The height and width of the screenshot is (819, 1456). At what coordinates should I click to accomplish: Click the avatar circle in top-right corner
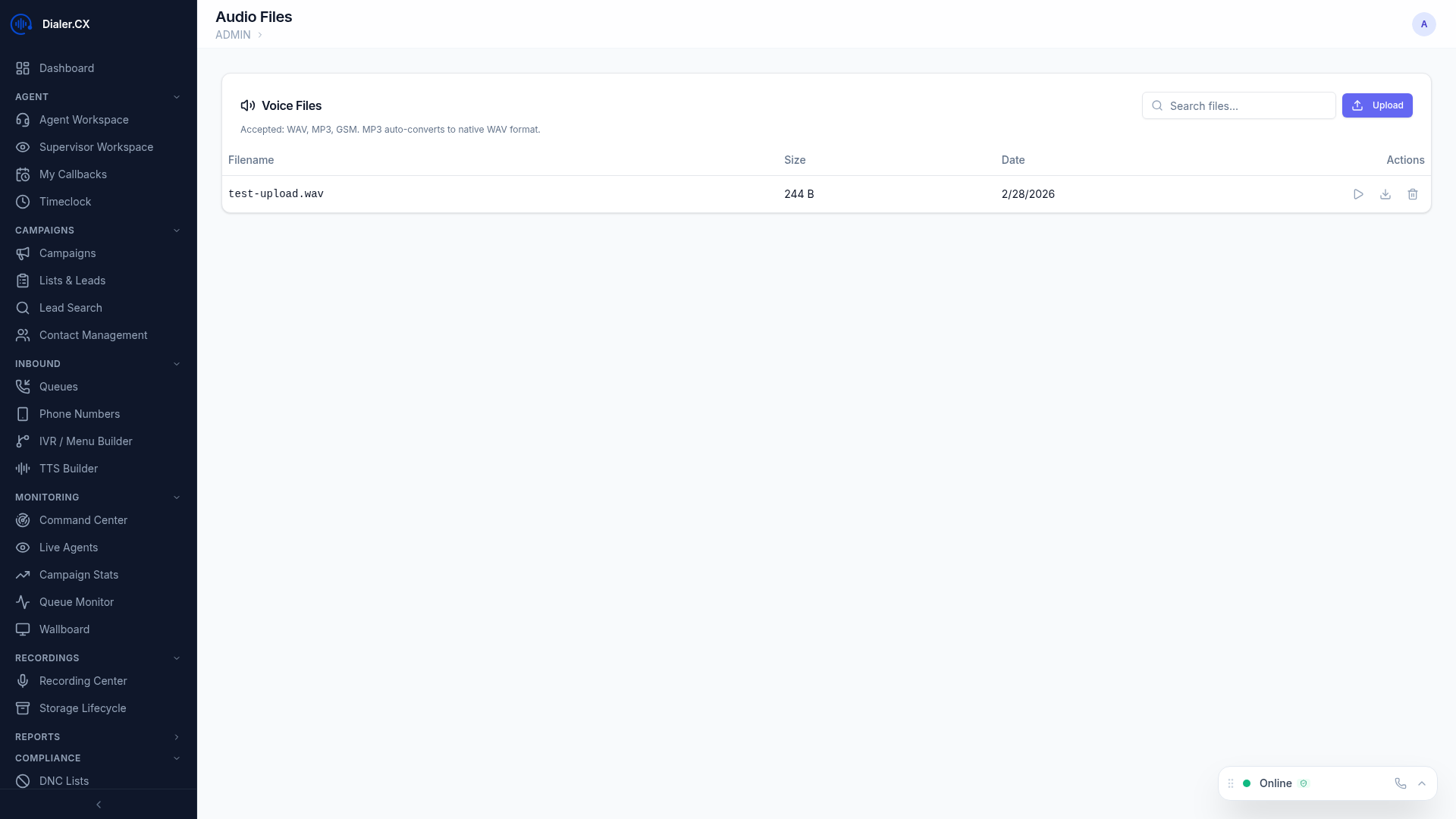[x=1424, y=24]
